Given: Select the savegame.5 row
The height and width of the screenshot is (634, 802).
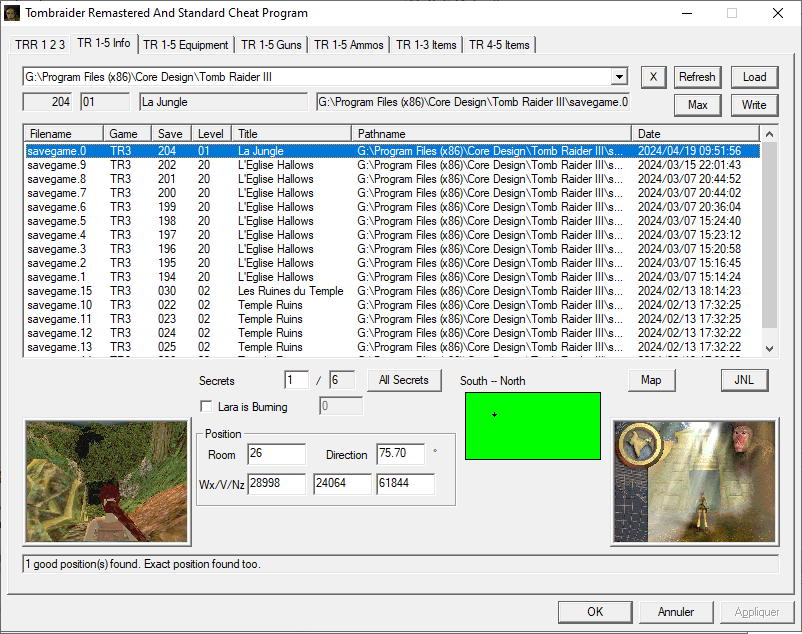Looking at the screenshot, I should coord(392,221).
